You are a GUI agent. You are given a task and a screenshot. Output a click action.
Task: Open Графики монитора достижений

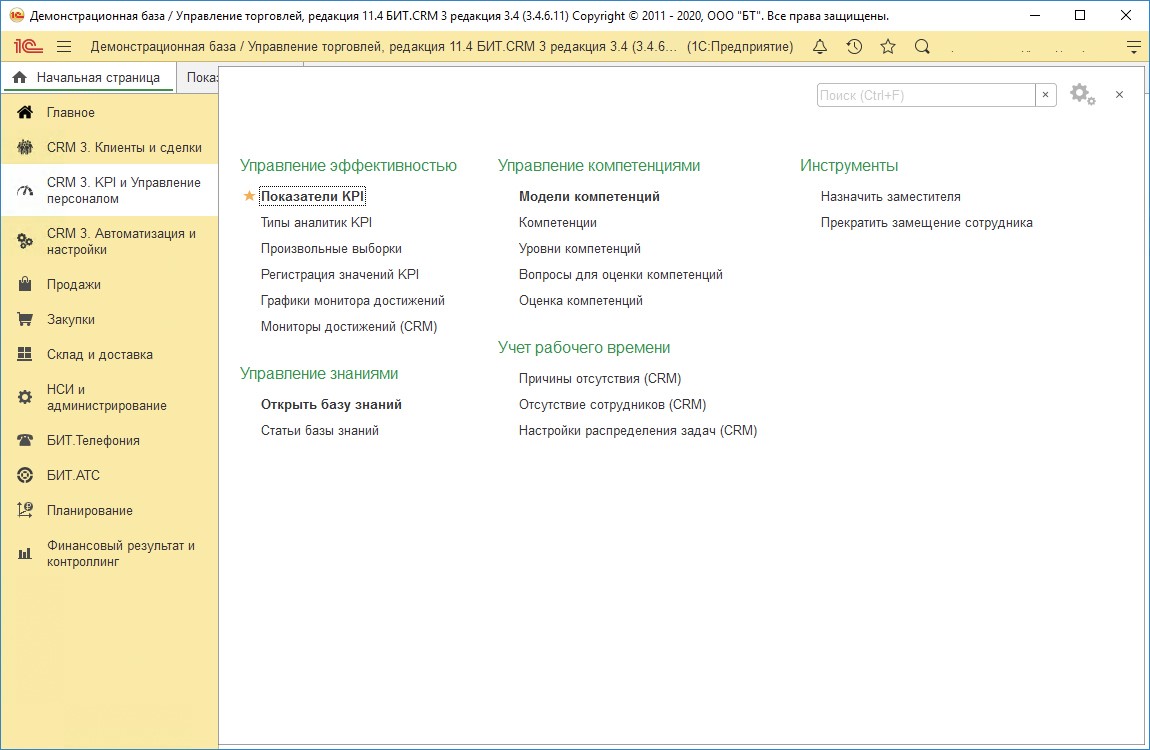coord(353,301)
